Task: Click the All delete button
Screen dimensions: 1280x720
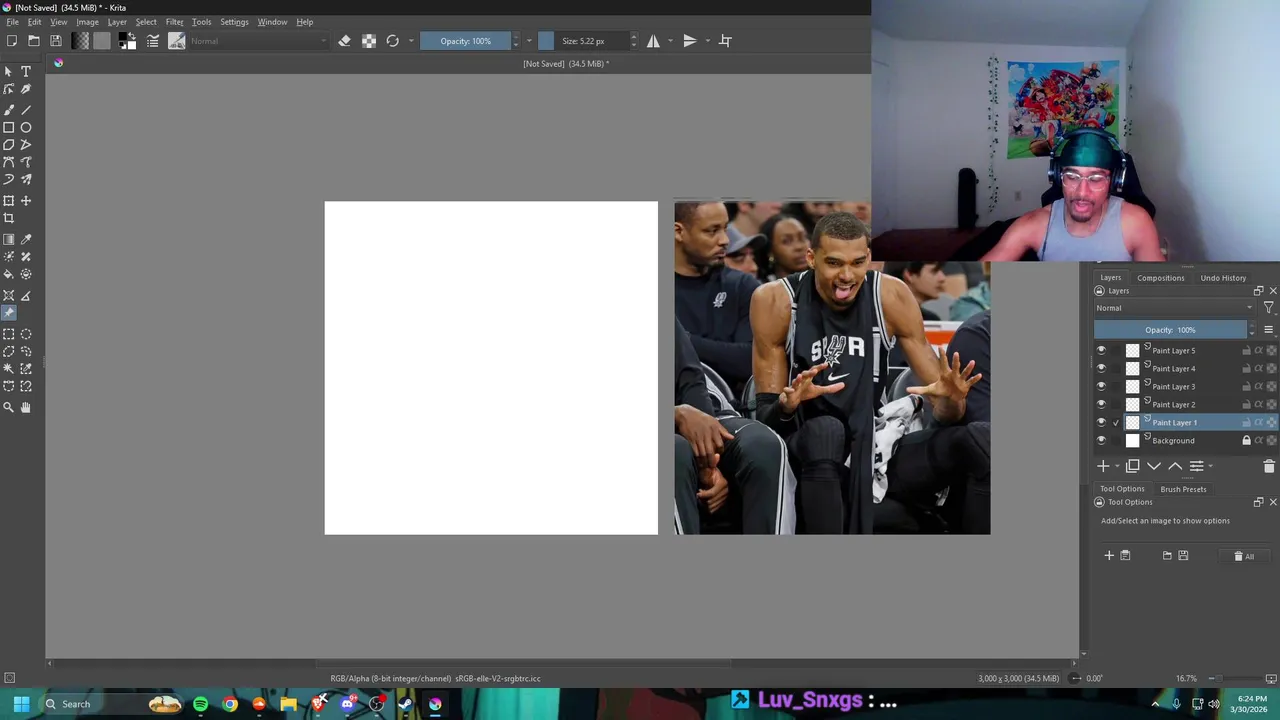Action: (x=1243, y=556)
